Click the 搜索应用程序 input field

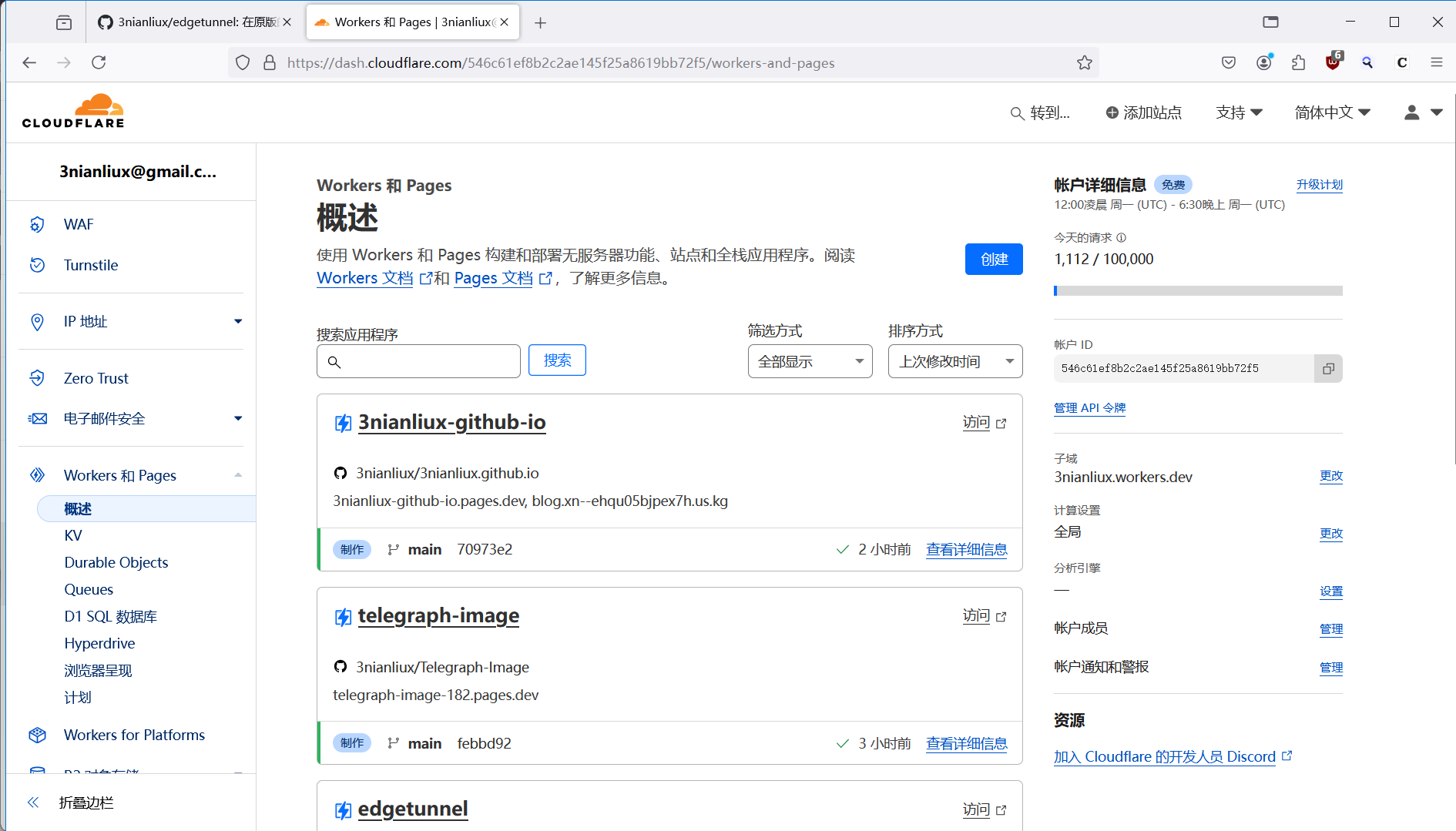click(x=418, y=361)
